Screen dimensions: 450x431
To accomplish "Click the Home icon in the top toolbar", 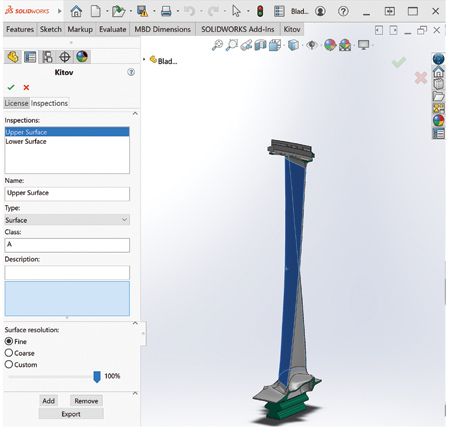I will (76, 12).
